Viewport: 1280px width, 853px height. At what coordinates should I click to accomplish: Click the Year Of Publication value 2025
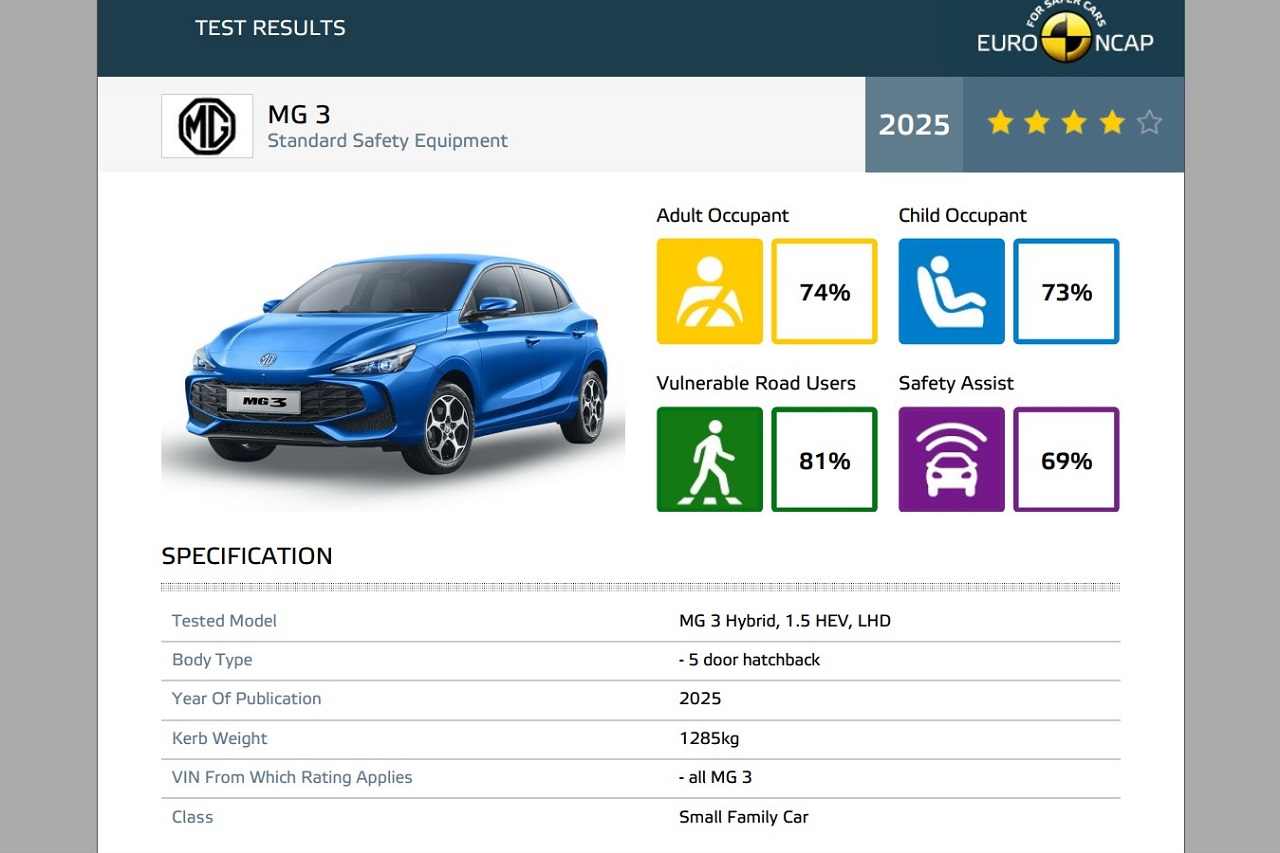tap(700, 699)
